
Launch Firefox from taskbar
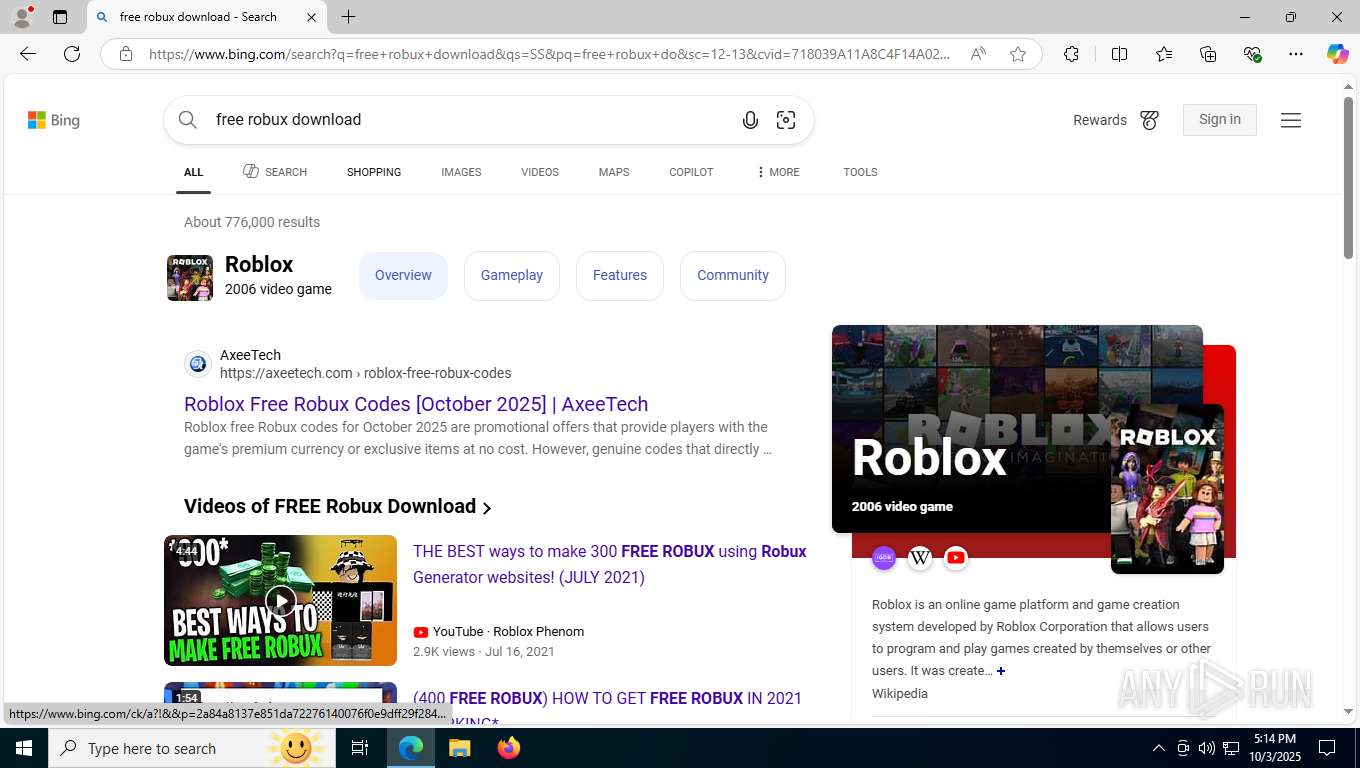(x=509, y=748)
